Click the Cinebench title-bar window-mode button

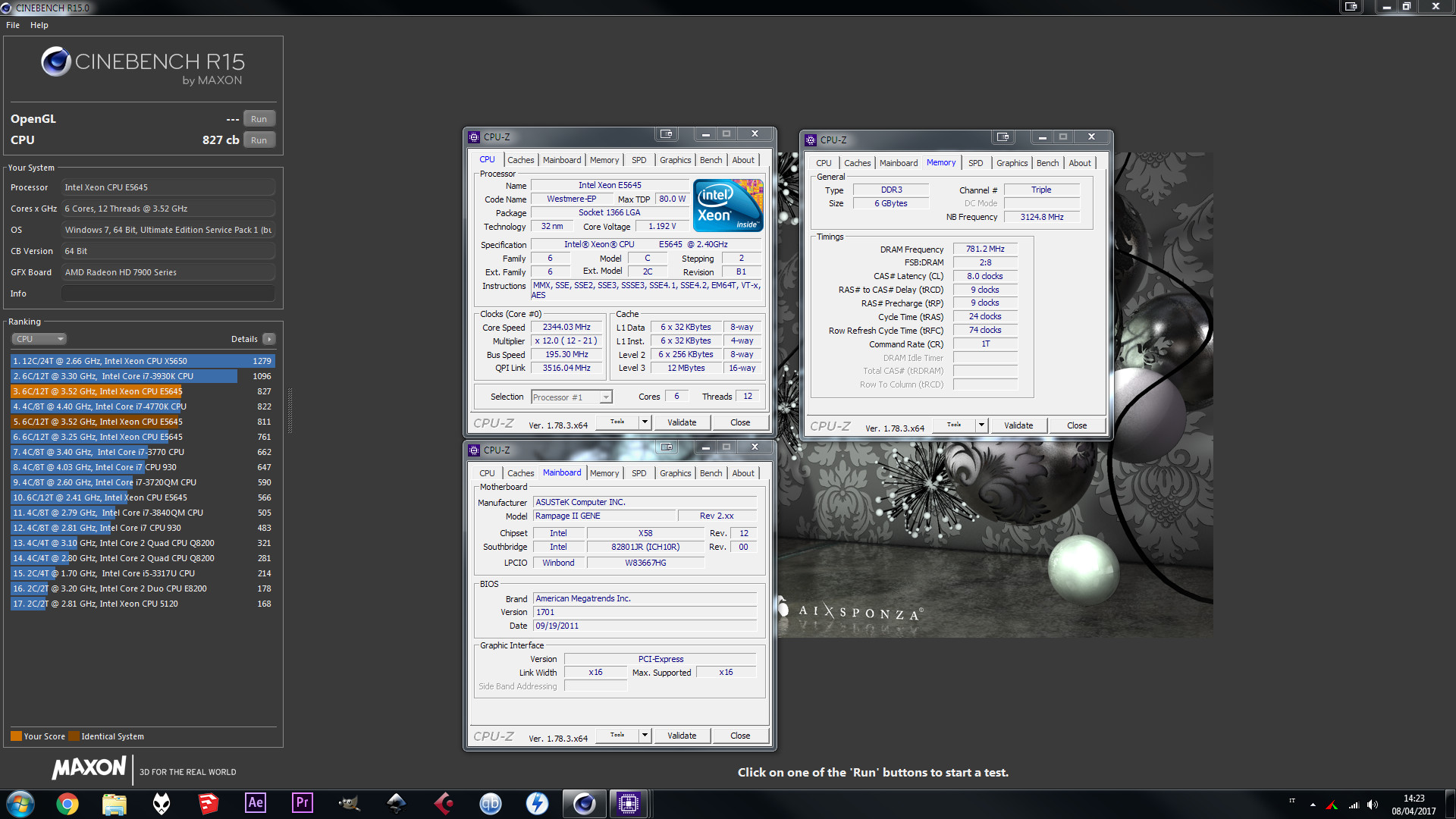pos(1351,6)
